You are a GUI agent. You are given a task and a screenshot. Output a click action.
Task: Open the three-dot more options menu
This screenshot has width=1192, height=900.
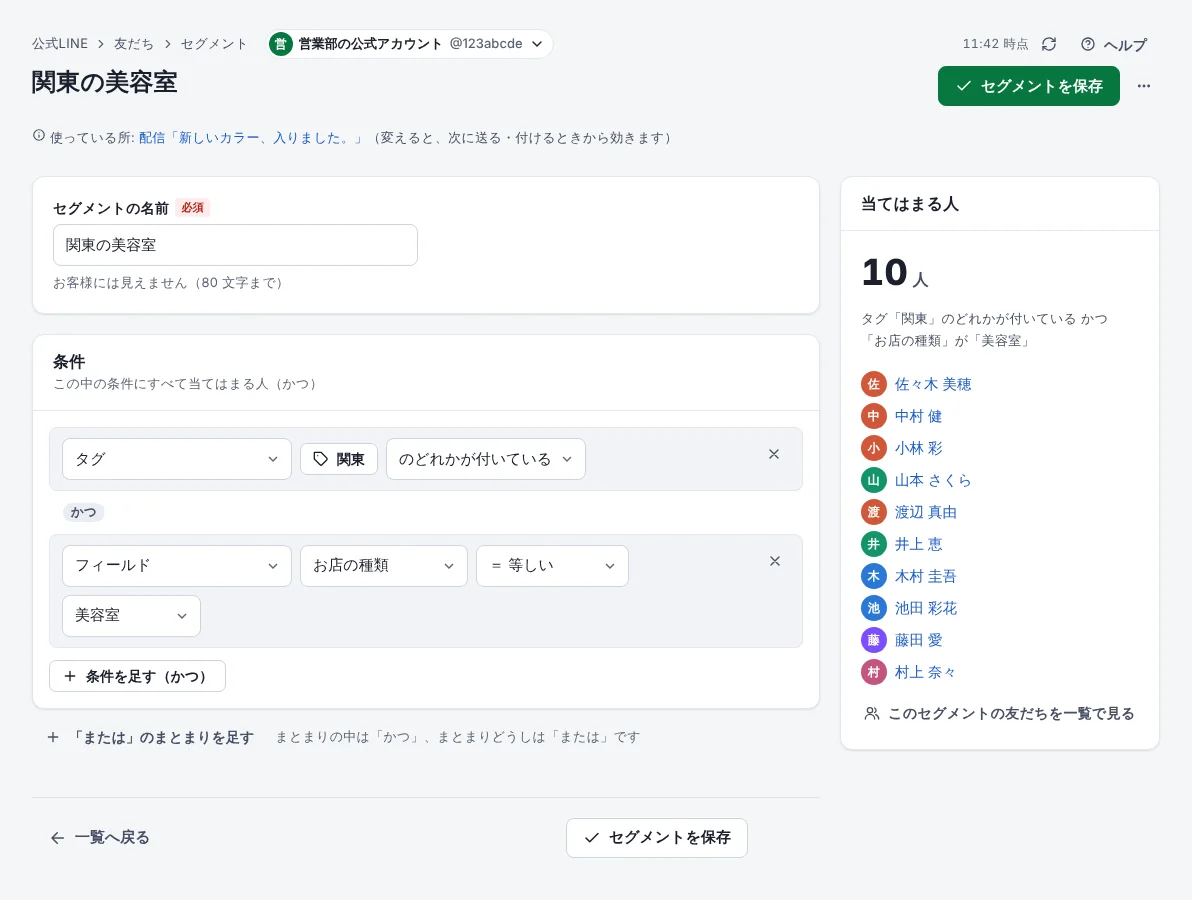(x=1143, y=86)
